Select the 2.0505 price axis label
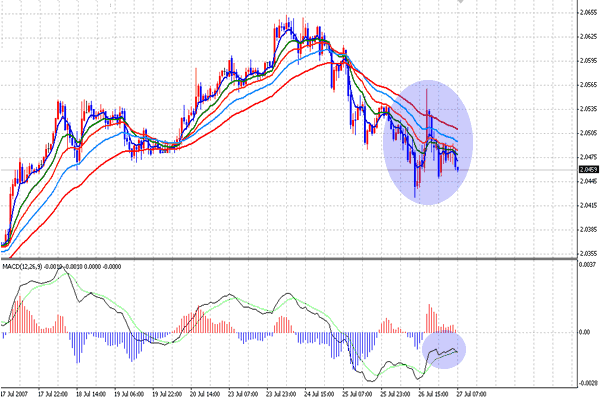The height and width of the screenshot is (400, 600). coord(588,133)
